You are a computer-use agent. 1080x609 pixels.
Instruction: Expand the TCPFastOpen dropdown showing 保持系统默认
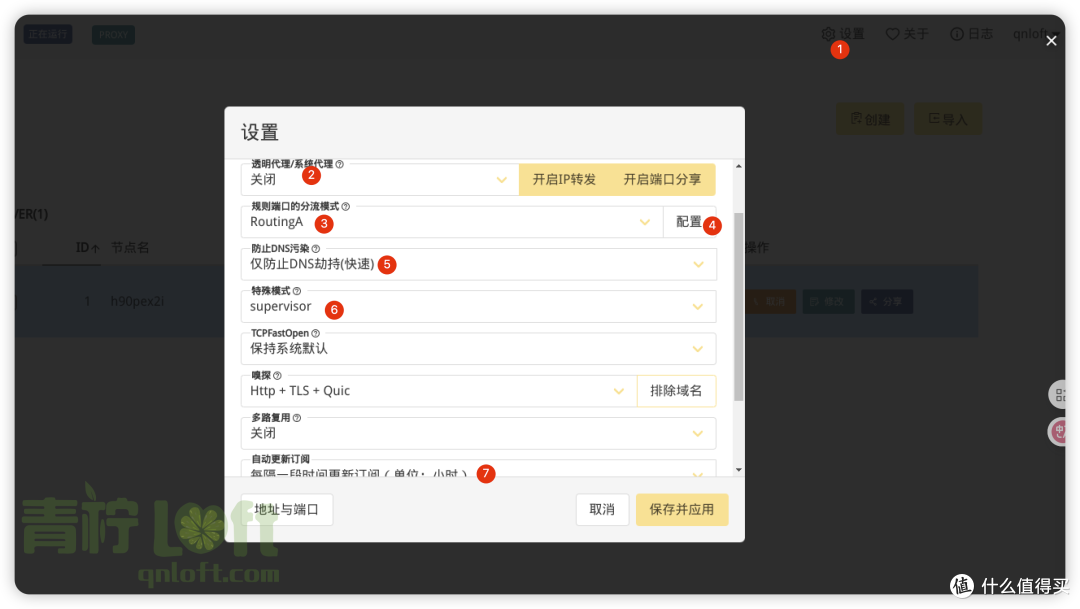click(x=479, y=349)
